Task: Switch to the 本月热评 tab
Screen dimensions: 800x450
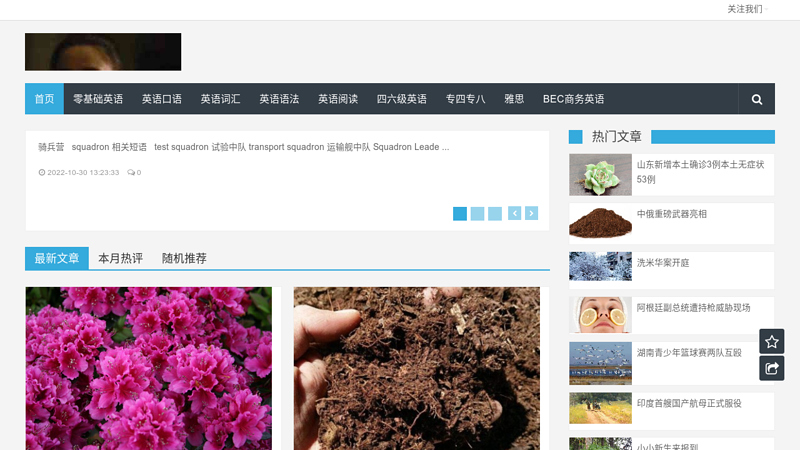Action: 120,258
